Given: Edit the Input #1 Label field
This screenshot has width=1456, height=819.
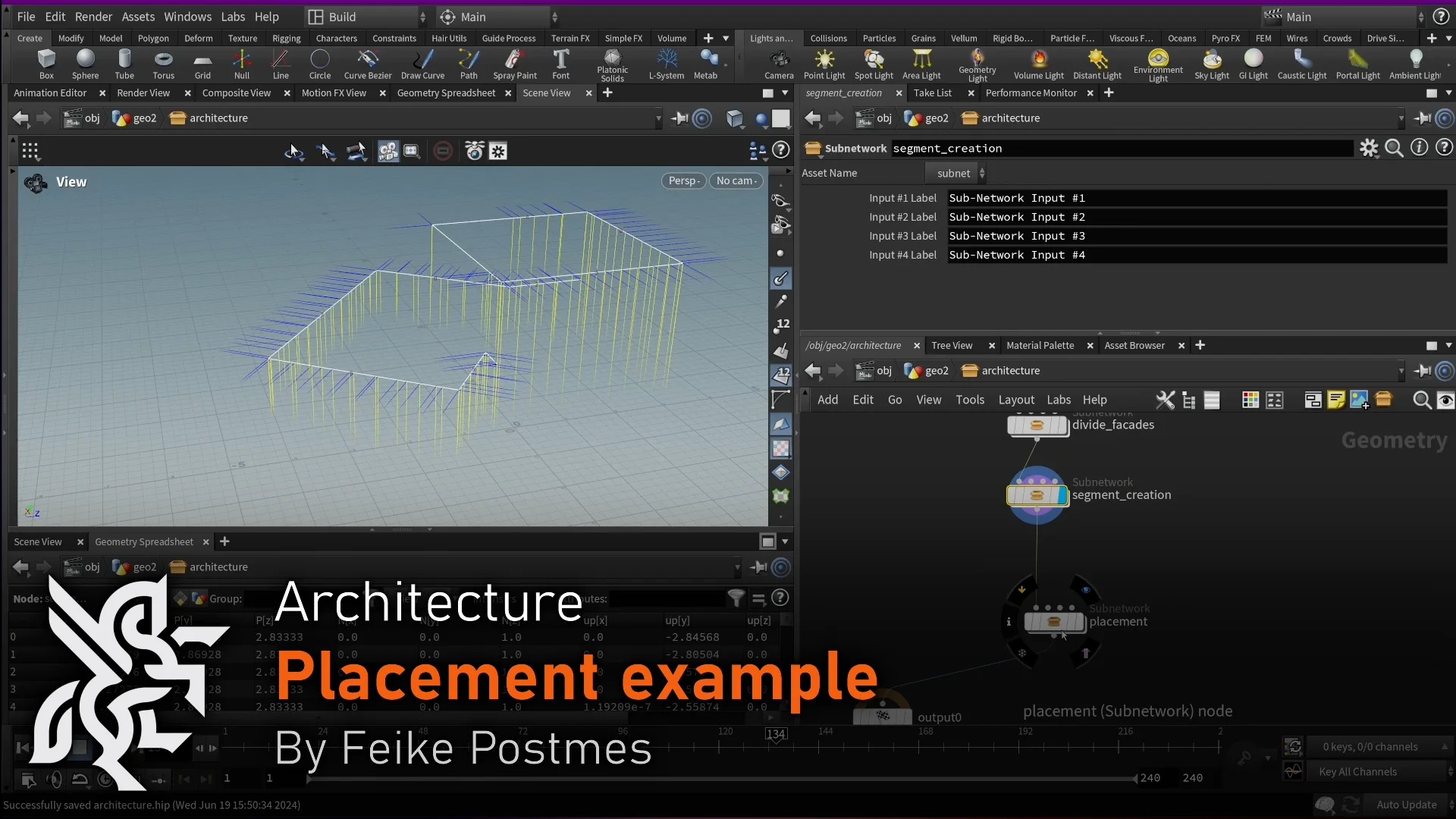Looking at the screenshot, I should click(x=1197, y=198).
